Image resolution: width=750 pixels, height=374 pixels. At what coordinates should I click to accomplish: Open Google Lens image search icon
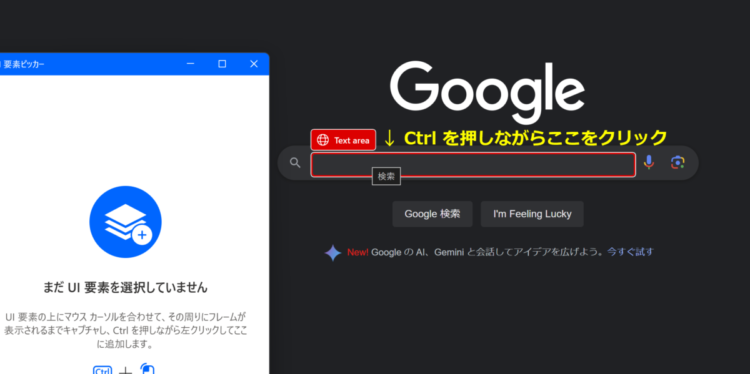pyautogui.click(x=677, y=163)
